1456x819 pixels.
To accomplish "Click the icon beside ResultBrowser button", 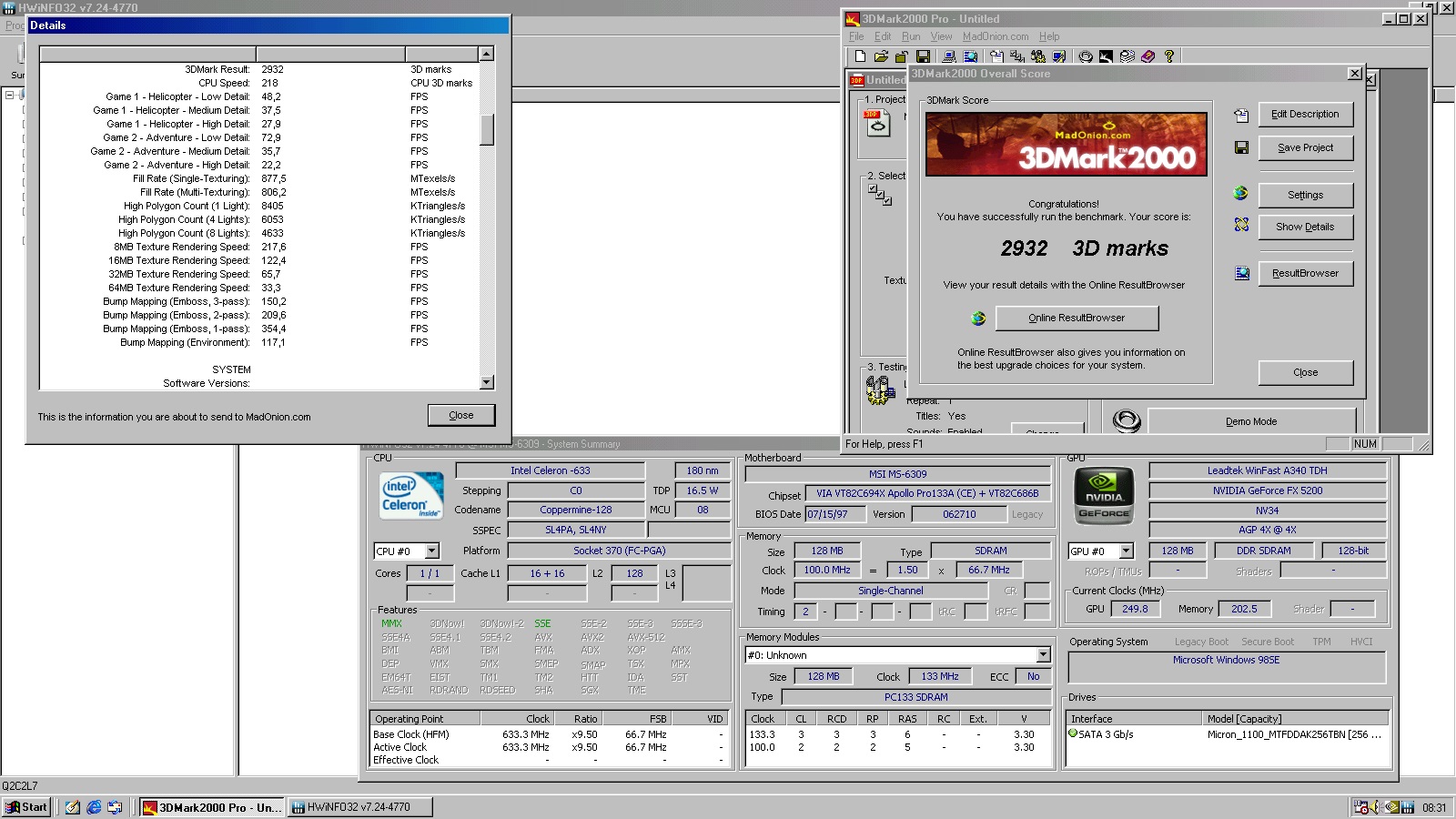I will tap(1241, 273).
